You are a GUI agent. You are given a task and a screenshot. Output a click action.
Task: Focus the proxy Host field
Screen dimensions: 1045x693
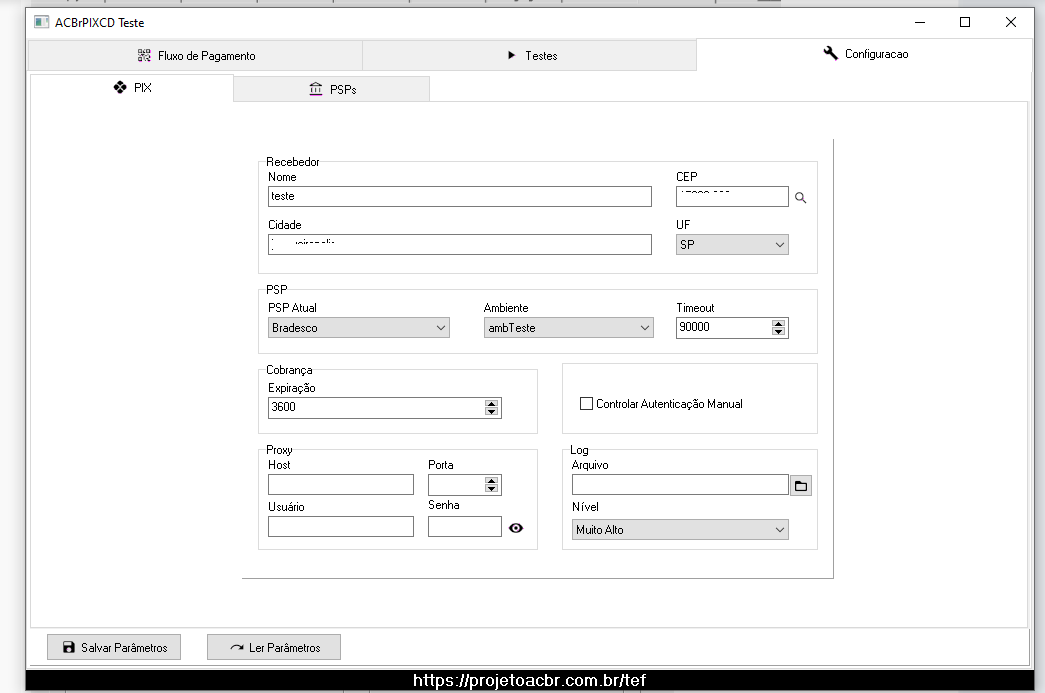[341, 484]
